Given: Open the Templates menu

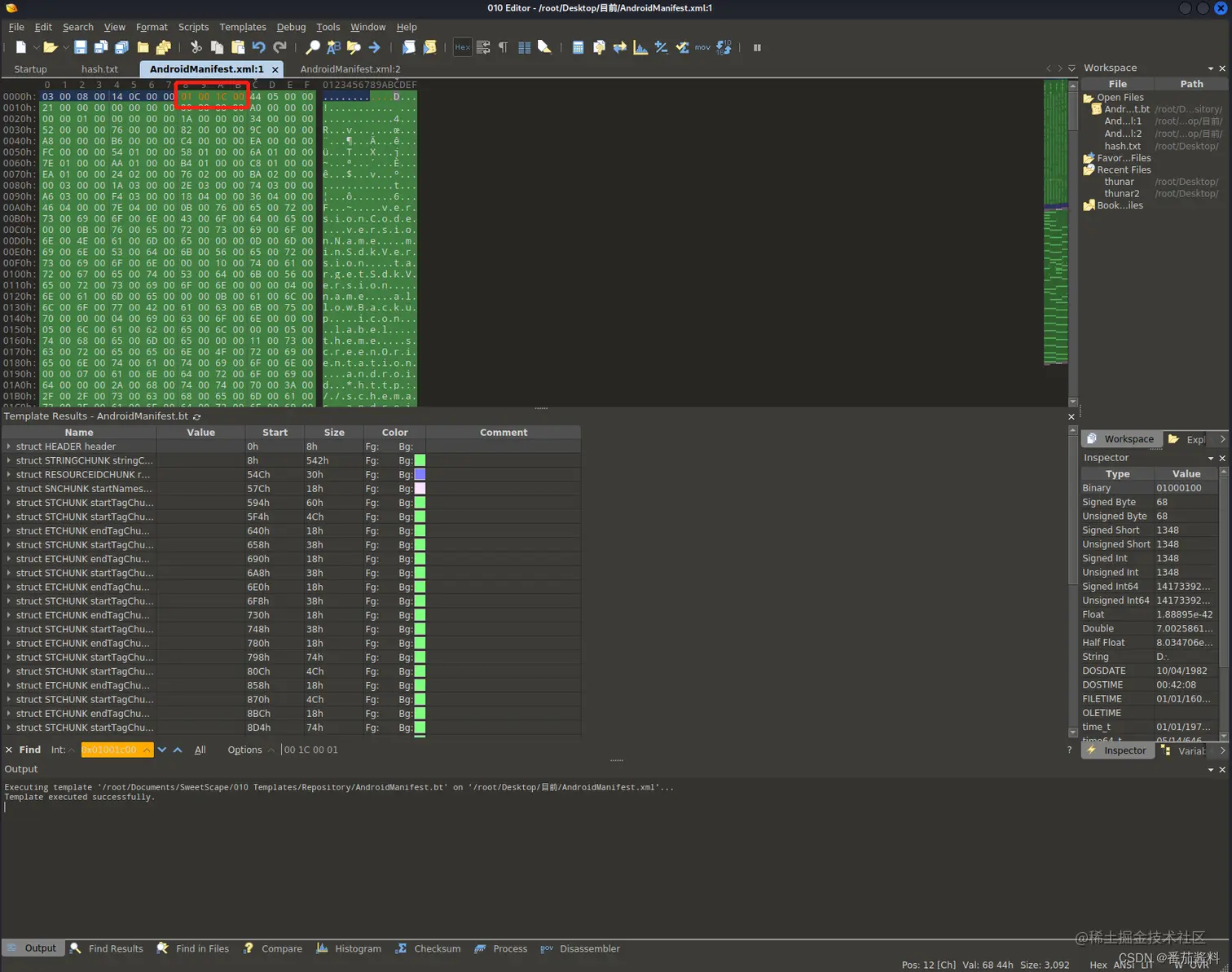Looking at the screenshot, I should (243, 27).
